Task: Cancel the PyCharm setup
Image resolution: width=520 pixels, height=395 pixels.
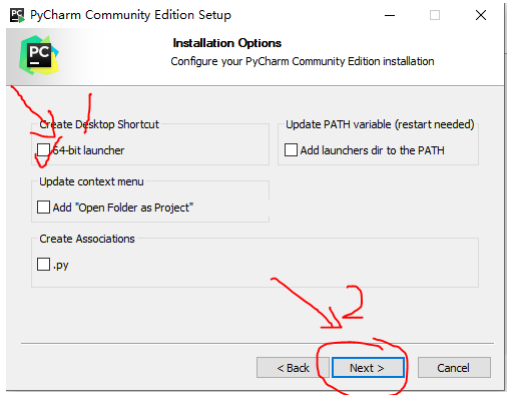Action: point(454,368)
